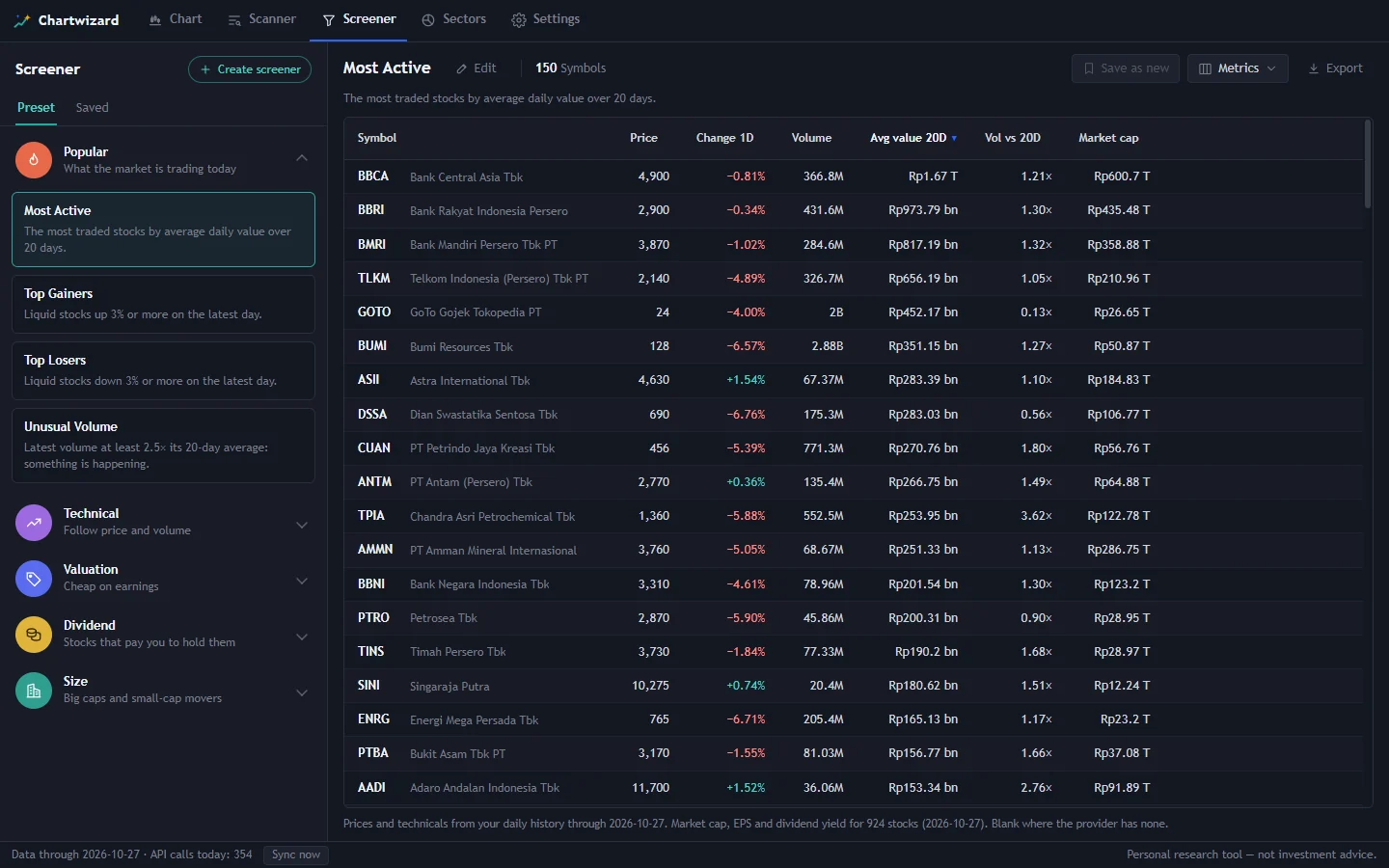Click the GOTO symbol in the table

coord(374,312)
